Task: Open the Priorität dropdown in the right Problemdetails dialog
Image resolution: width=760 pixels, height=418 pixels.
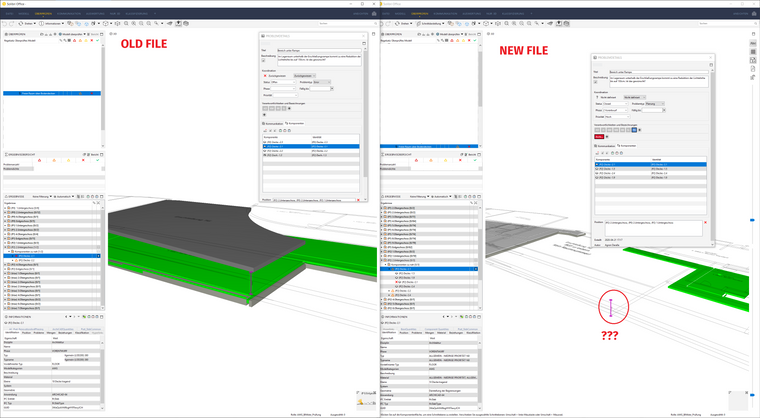Action: [x=618, y=117]
